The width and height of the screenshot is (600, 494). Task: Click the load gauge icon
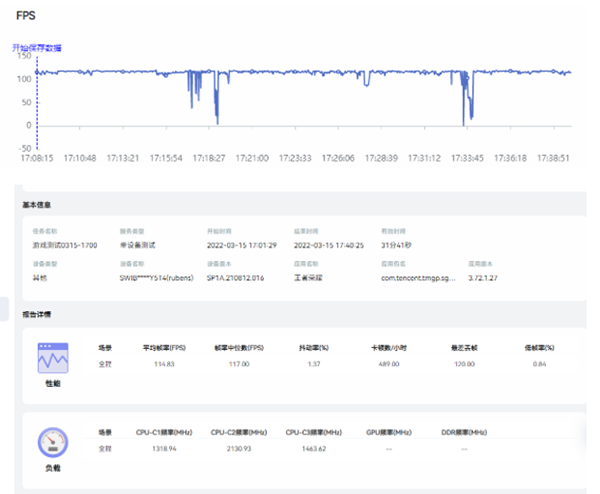52,443
